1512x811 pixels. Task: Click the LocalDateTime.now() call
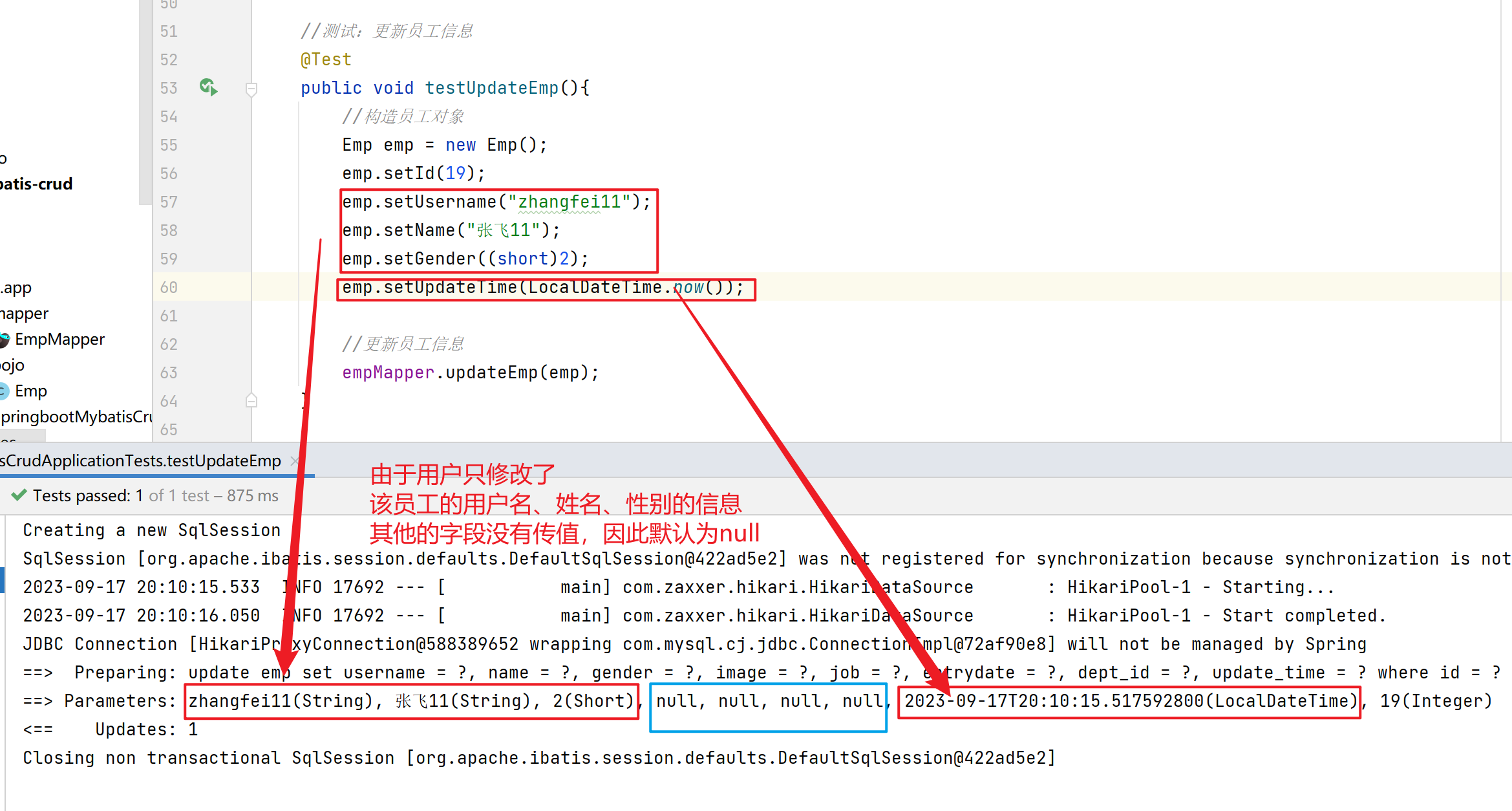click(630, 287)
